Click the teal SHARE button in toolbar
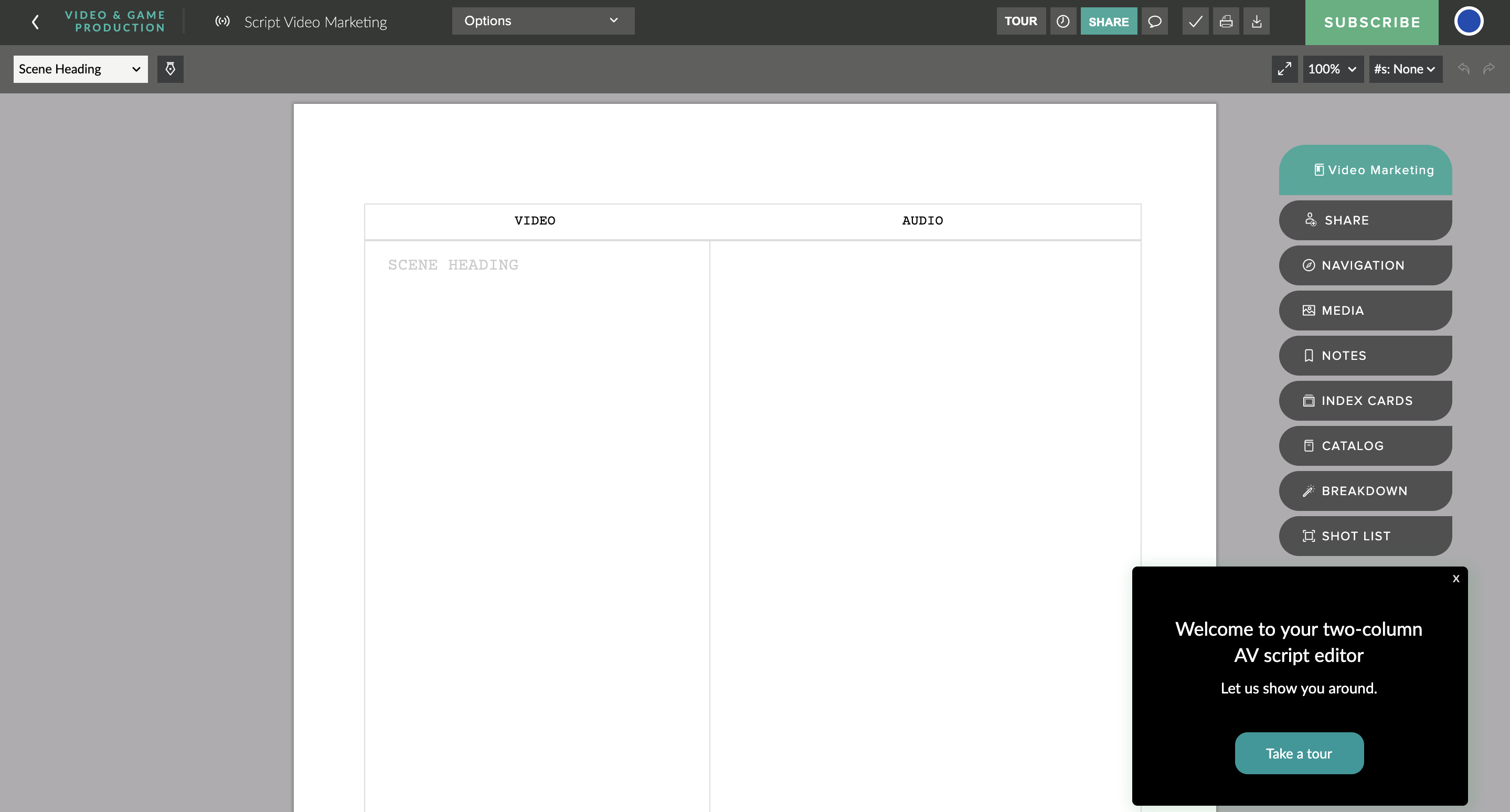Screen dimensions: 1510x812 coord(1109,21)
